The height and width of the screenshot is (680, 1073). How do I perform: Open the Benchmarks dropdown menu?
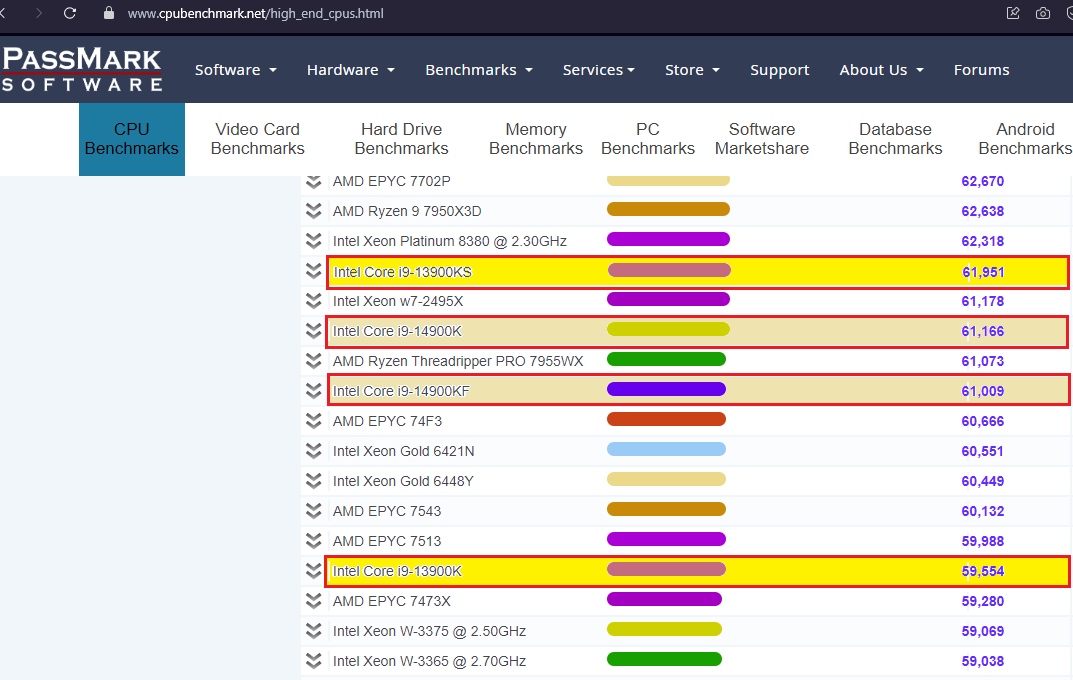(x=478, y=70)
